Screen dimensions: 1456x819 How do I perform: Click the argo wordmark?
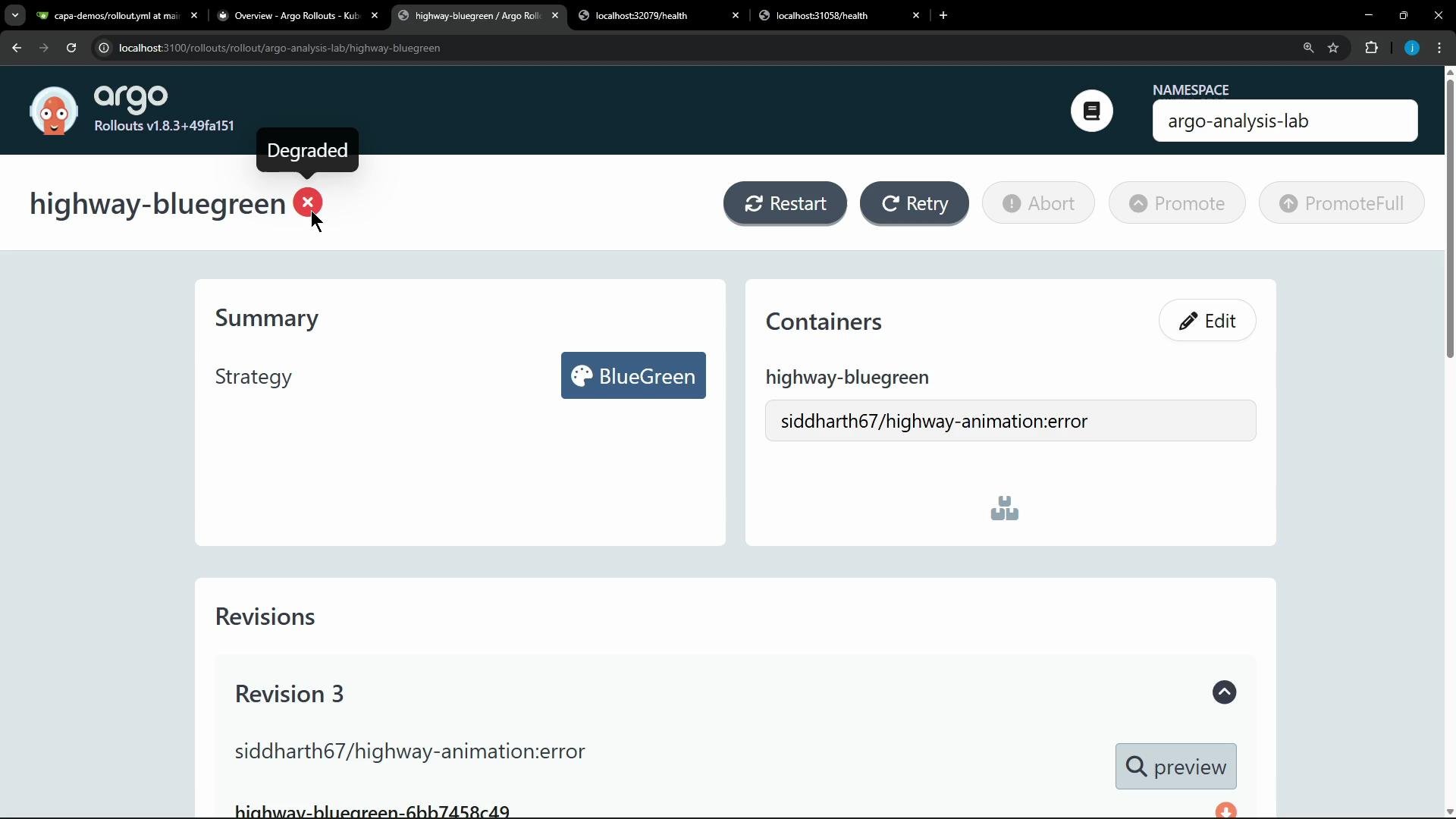131,98
